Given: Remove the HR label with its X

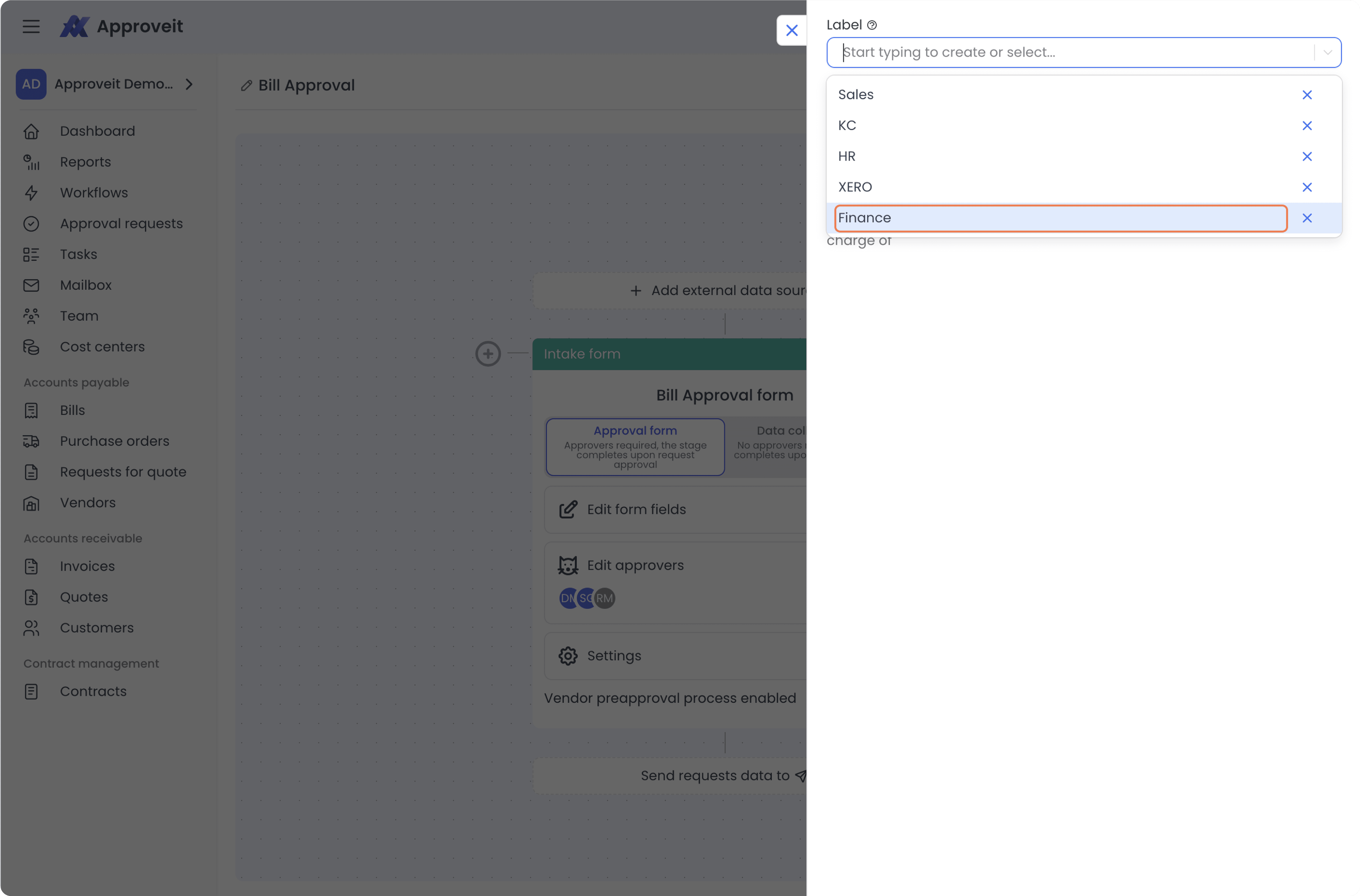Looking at the screenshot, I should [x=1307, y=157].
